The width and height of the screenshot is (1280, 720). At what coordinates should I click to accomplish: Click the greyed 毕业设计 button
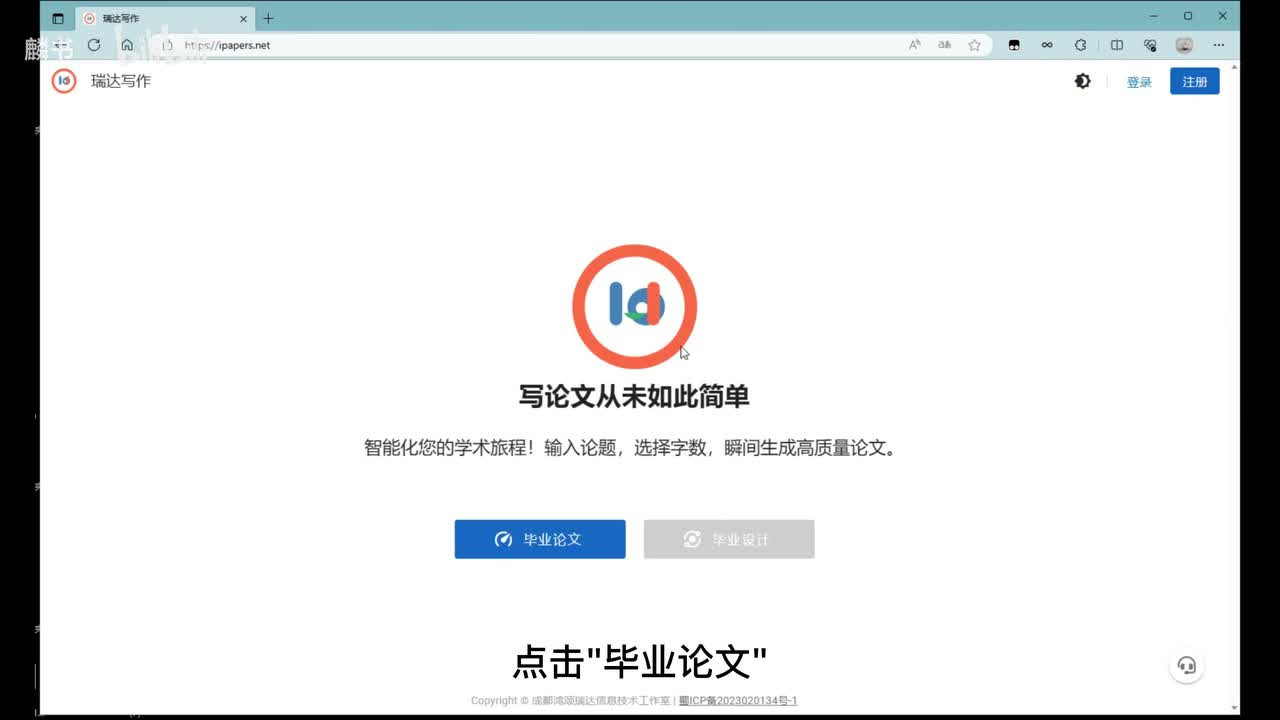729,539
